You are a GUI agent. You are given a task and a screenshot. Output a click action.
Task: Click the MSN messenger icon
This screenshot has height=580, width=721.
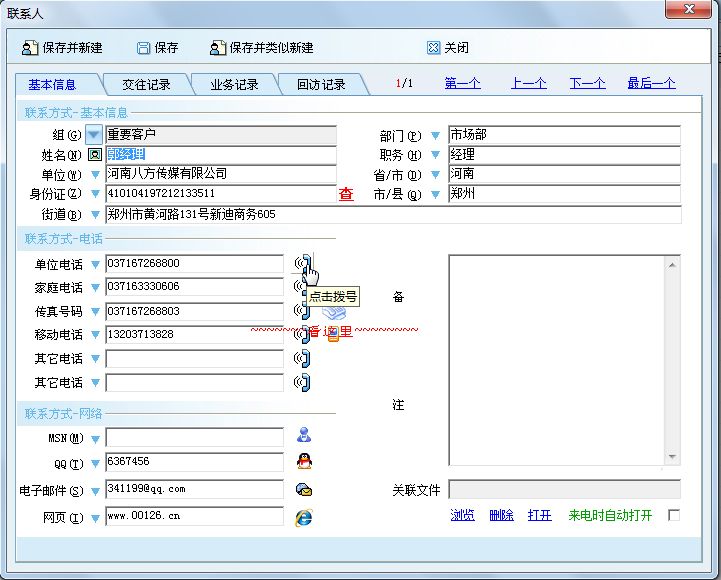[x=303, y=435]
